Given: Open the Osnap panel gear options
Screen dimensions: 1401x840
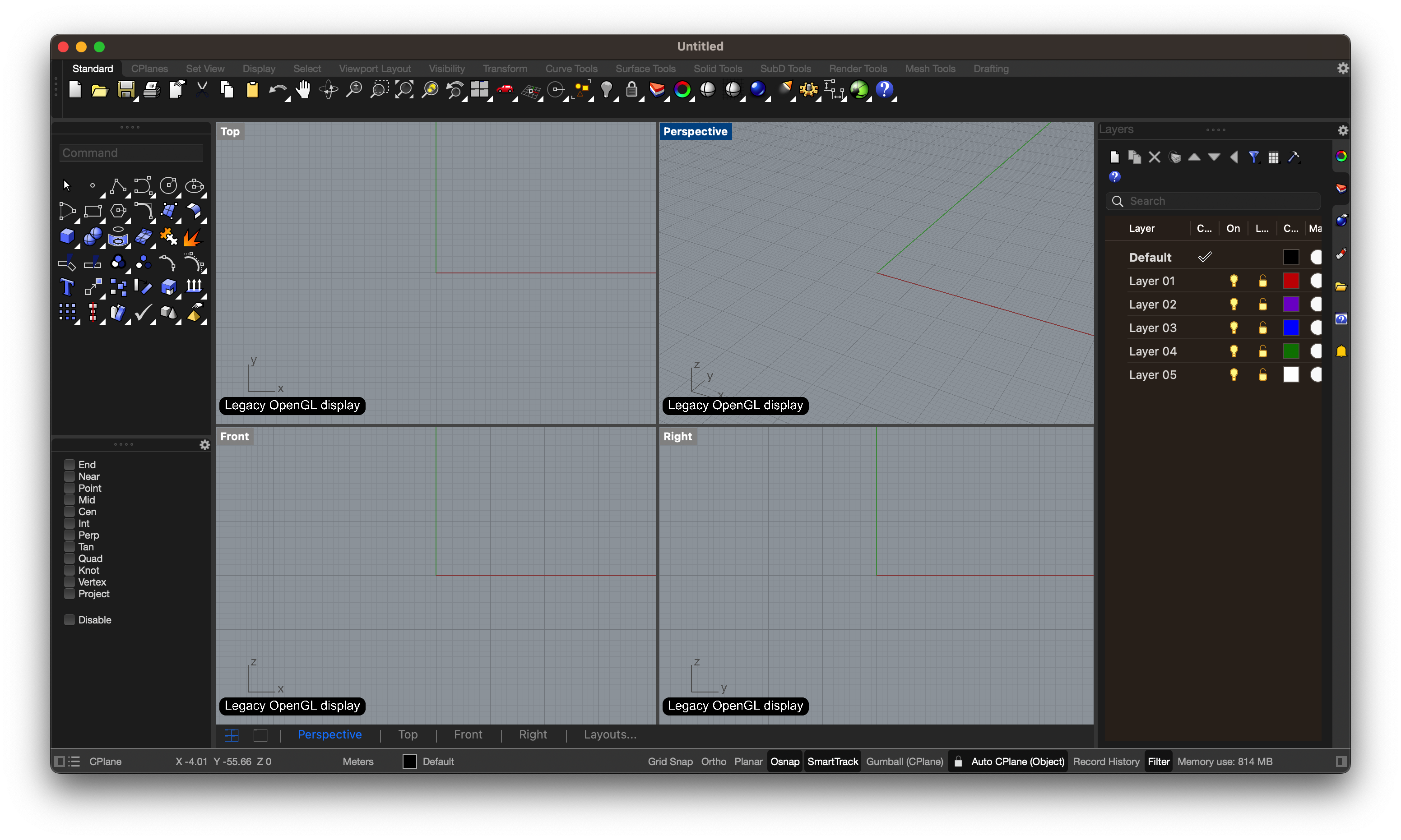Looking at the screenshot, I should point(204,445).
